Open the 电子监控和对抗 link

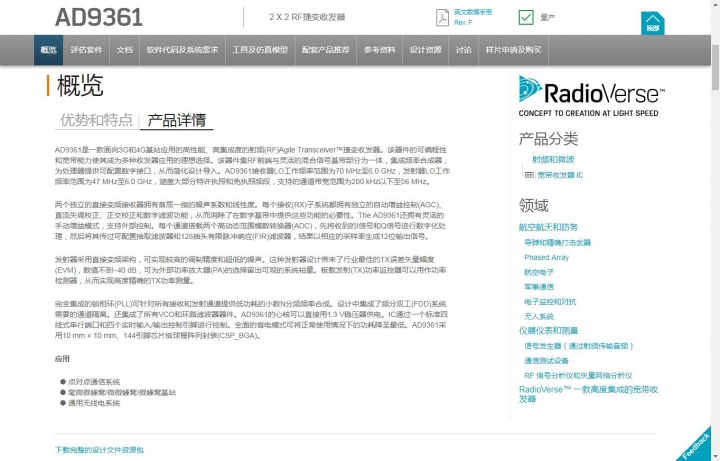(550, 302)
